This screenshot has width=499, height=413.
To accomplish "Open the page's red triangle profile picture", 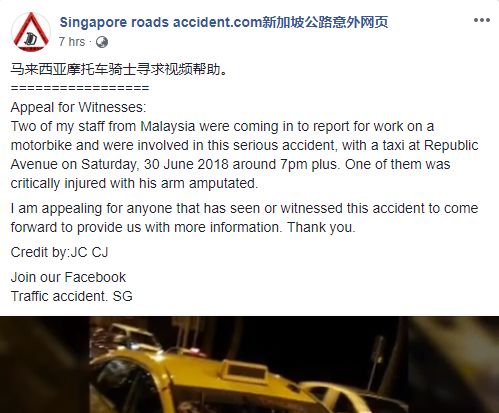I will coord(31,32).
